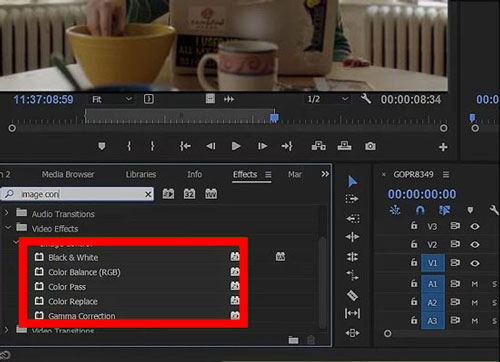Click the Drag Audio Only waveform icon

229,99
